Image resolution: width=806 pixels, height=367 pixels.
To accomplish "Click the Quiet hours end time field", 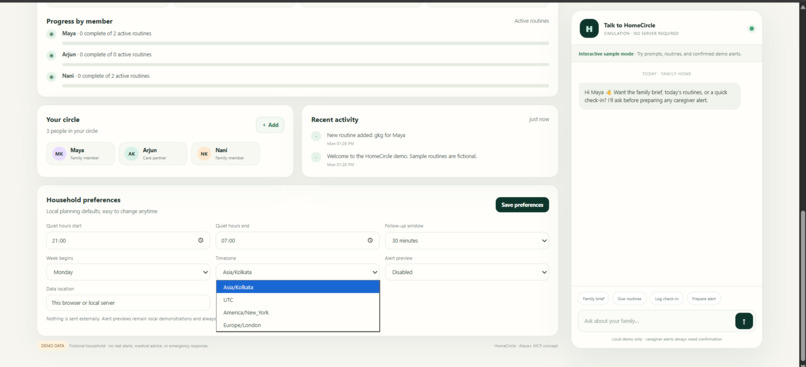I will [298, 241].
